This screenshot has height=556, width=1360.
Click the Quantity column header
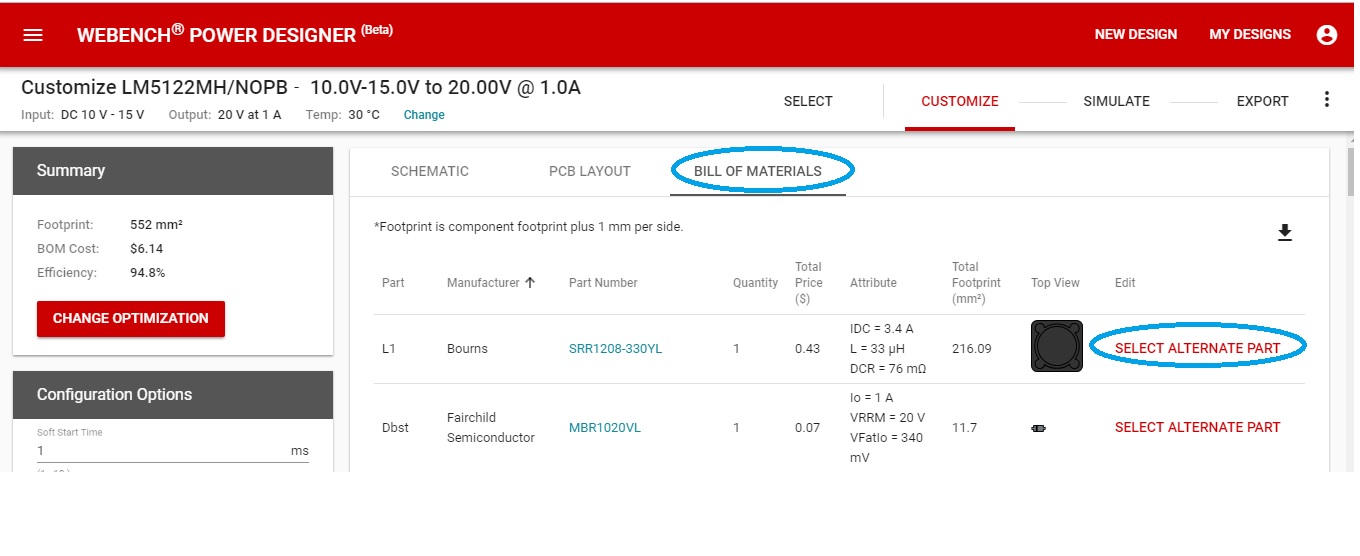click(x=755, y=283)
